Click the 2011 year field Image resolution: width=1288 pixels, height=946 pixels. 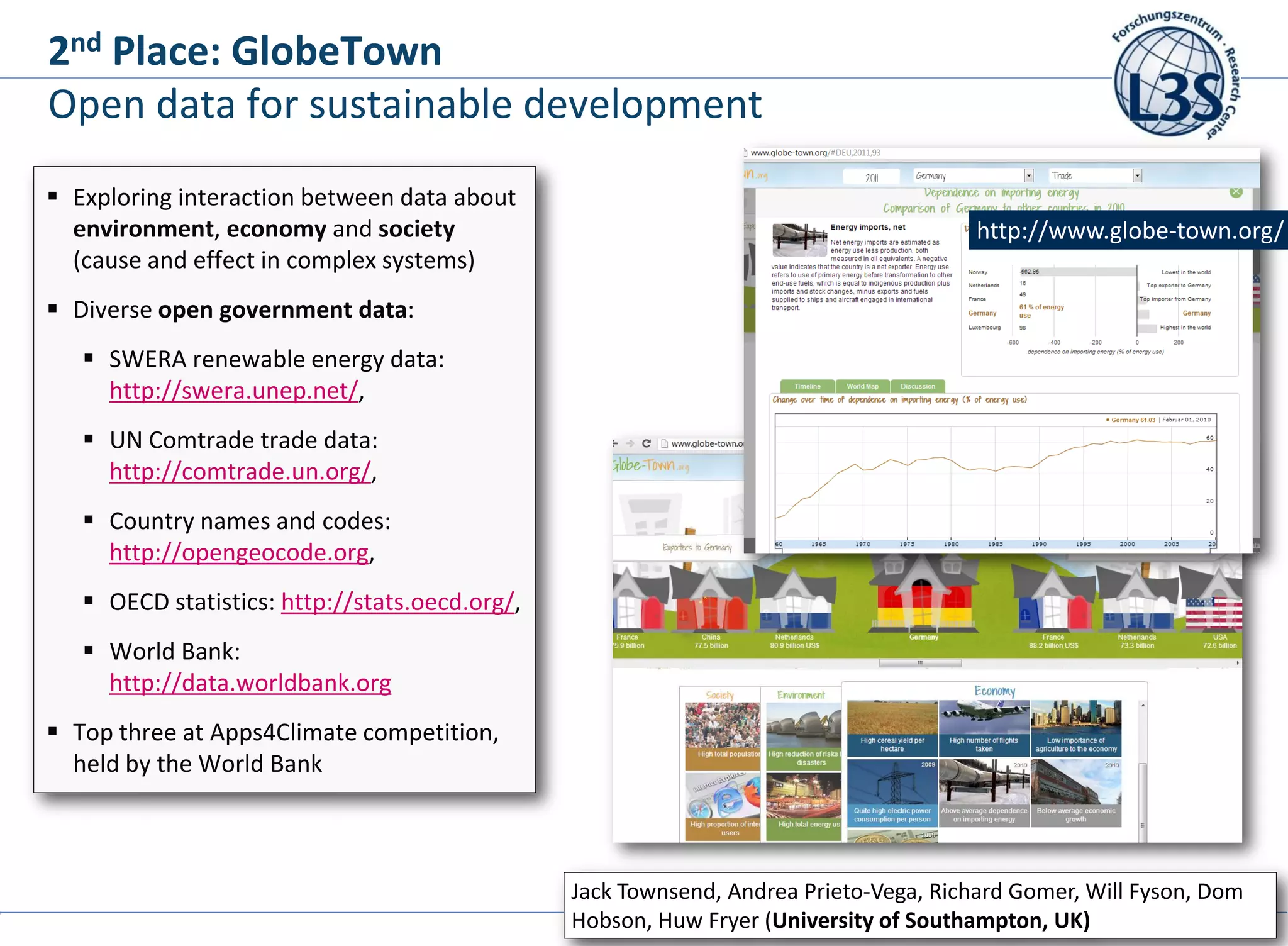click(x=873, y=177)
